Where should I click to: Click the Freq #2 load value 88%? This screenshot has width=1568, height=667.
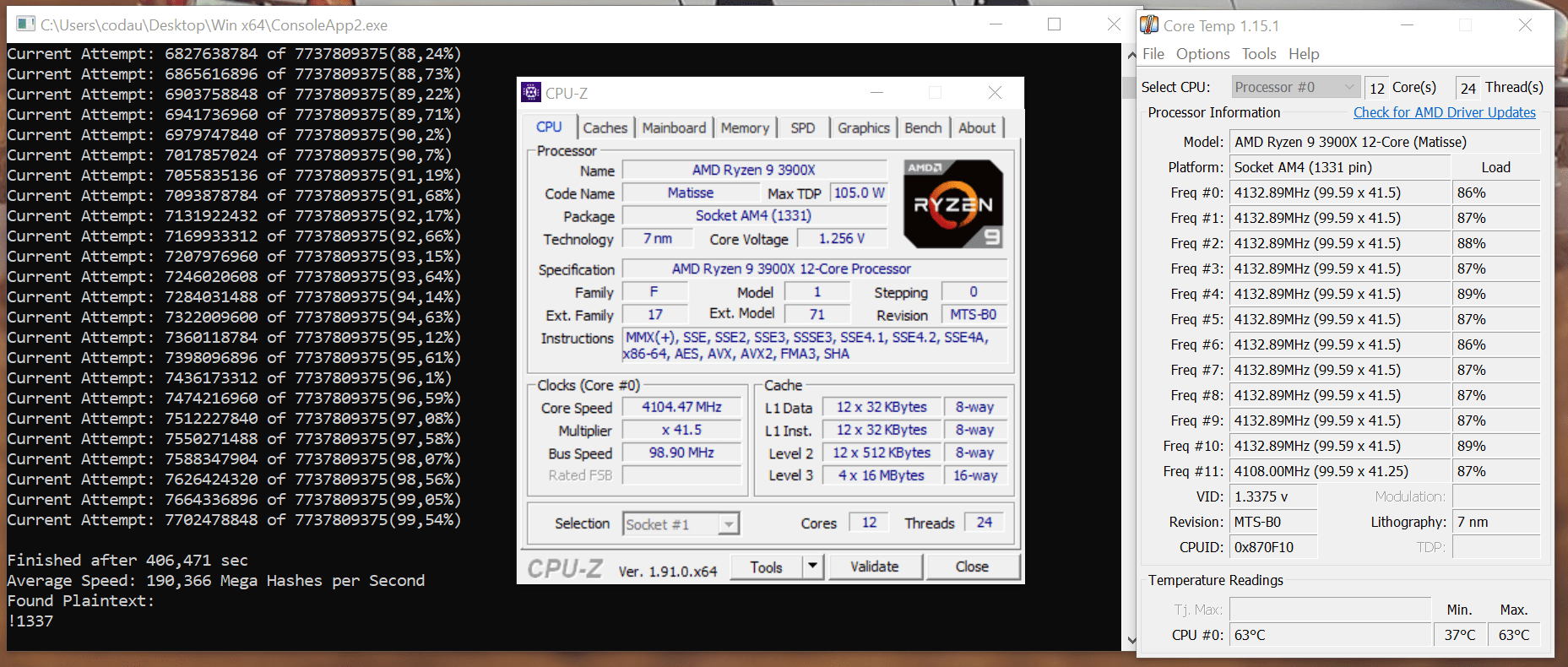click(1496, 243)
